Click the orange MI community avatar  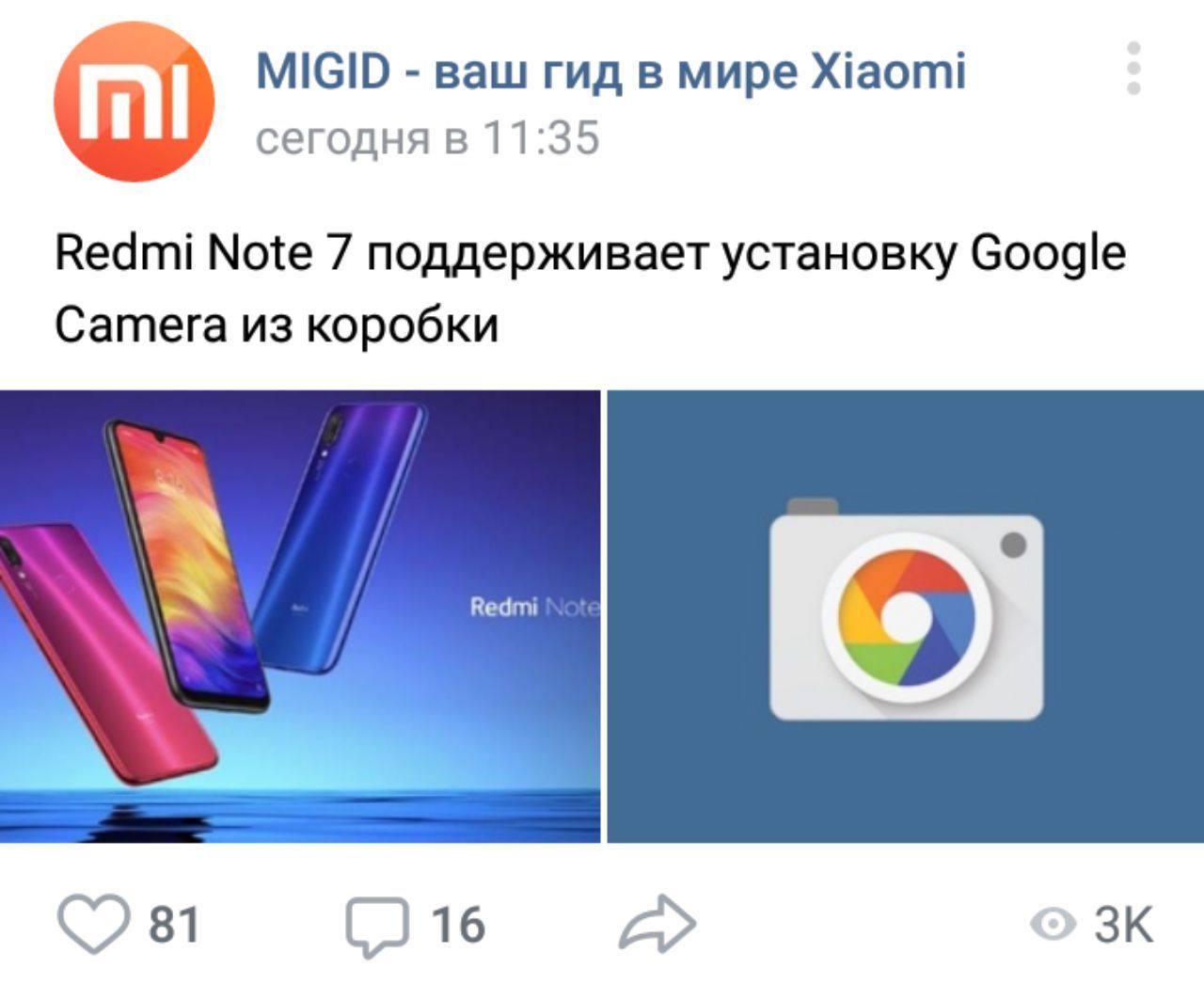pyautogui.click(x=134, y=102)
